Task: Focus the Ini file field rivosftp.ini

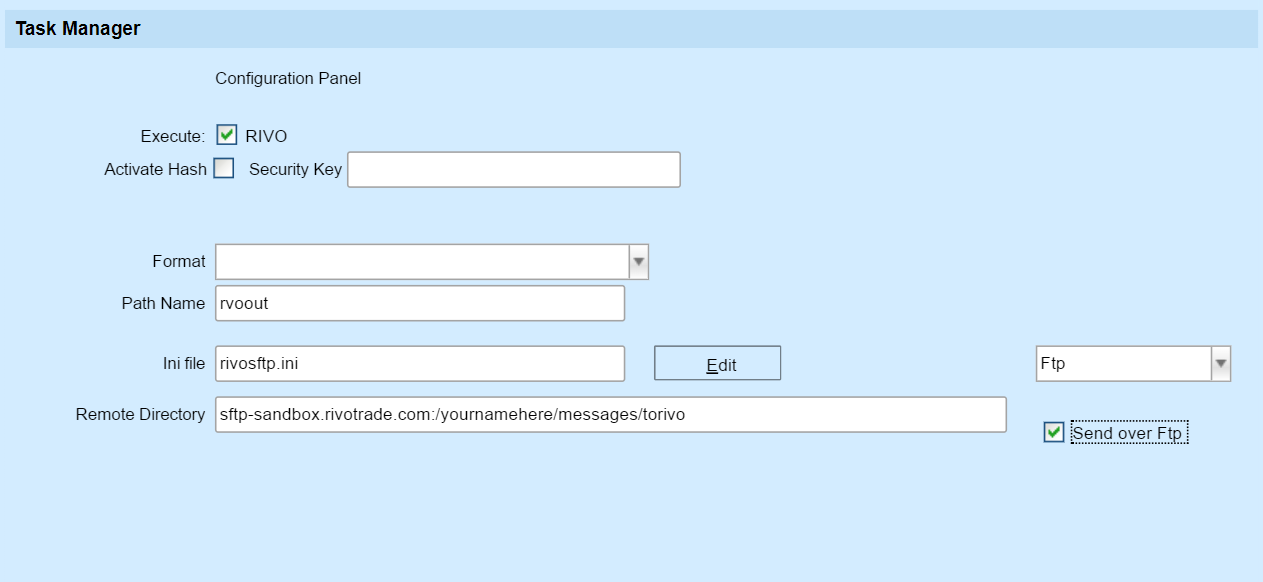Action: (x=420, y=363)
